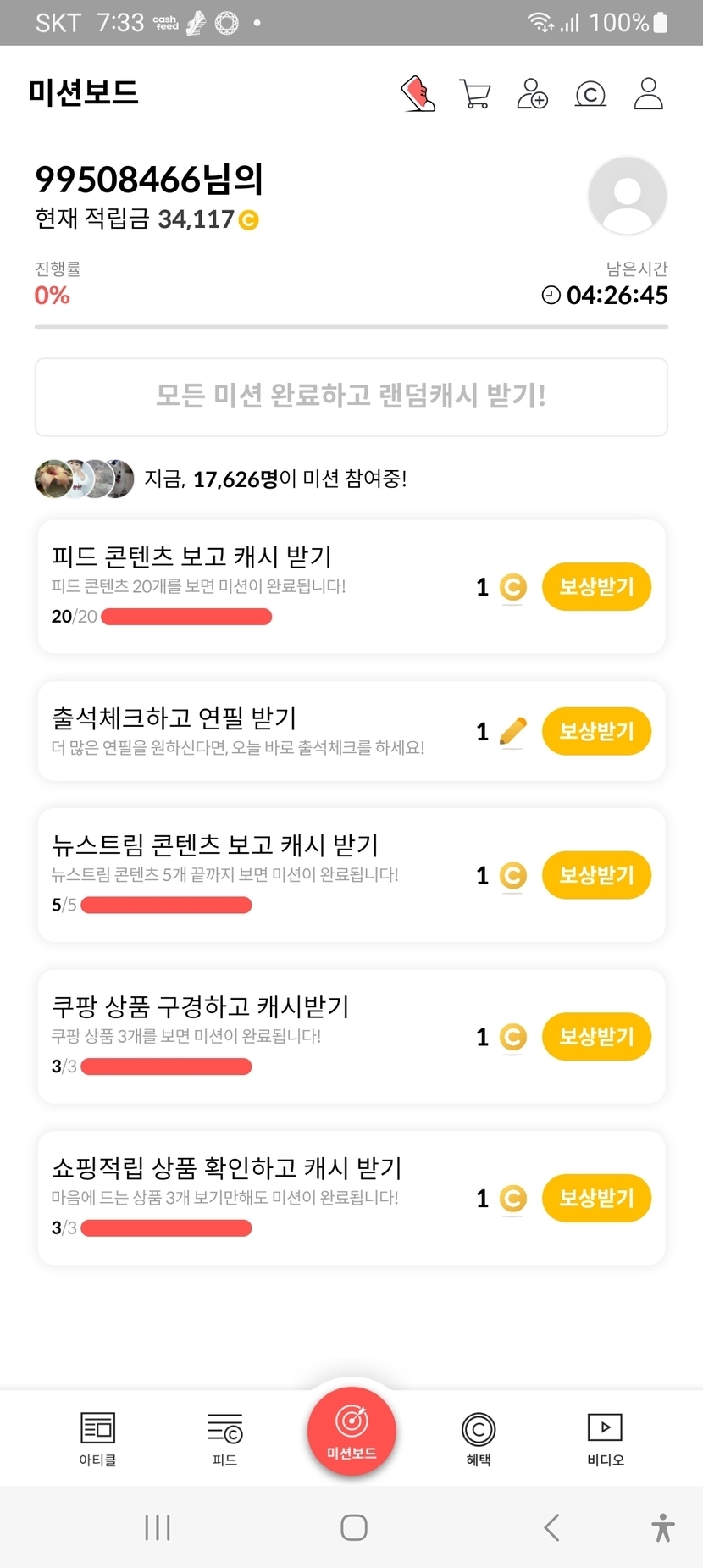
Task: Claim reward for 쿠팡 상품 구경하고 캐시받기
Action: coord(596,1036)
